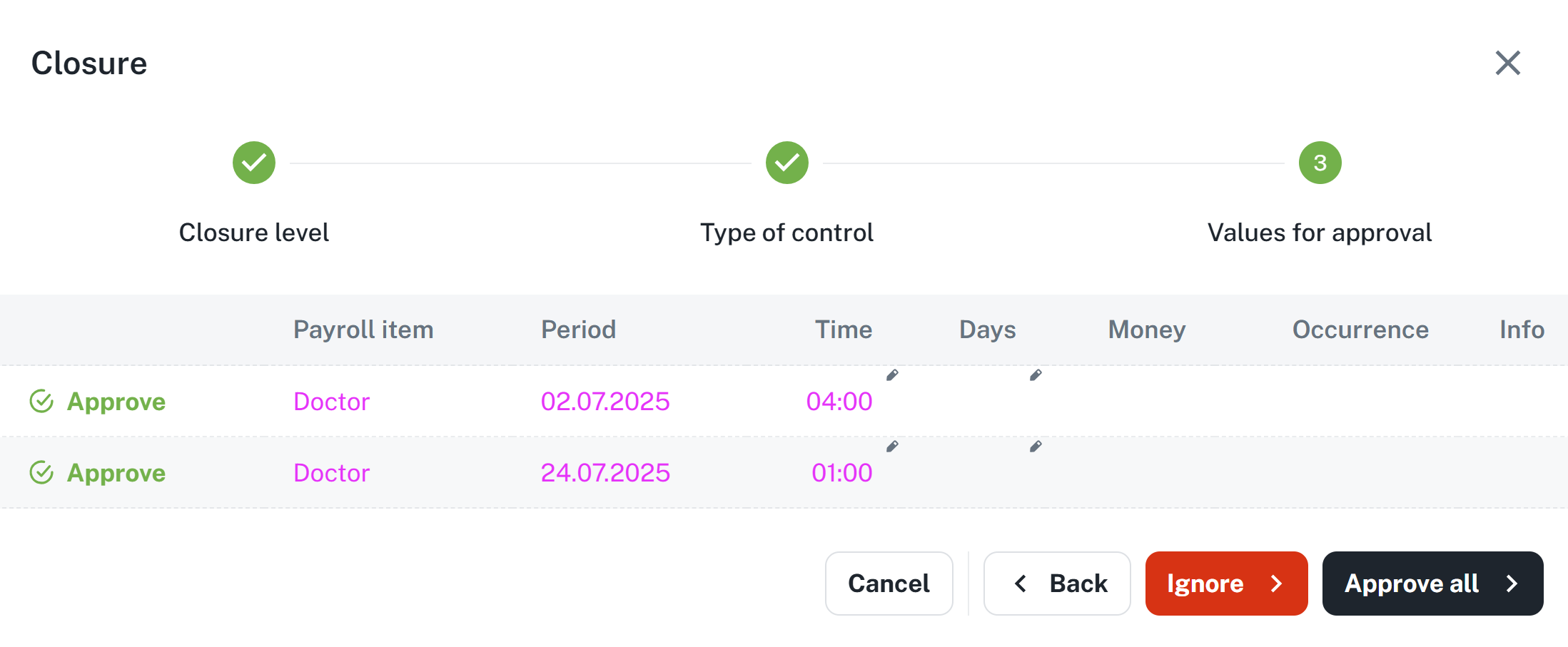Click the Period column header
Image resolution: width=1568 pixels, height=647 pixels.
578,330
